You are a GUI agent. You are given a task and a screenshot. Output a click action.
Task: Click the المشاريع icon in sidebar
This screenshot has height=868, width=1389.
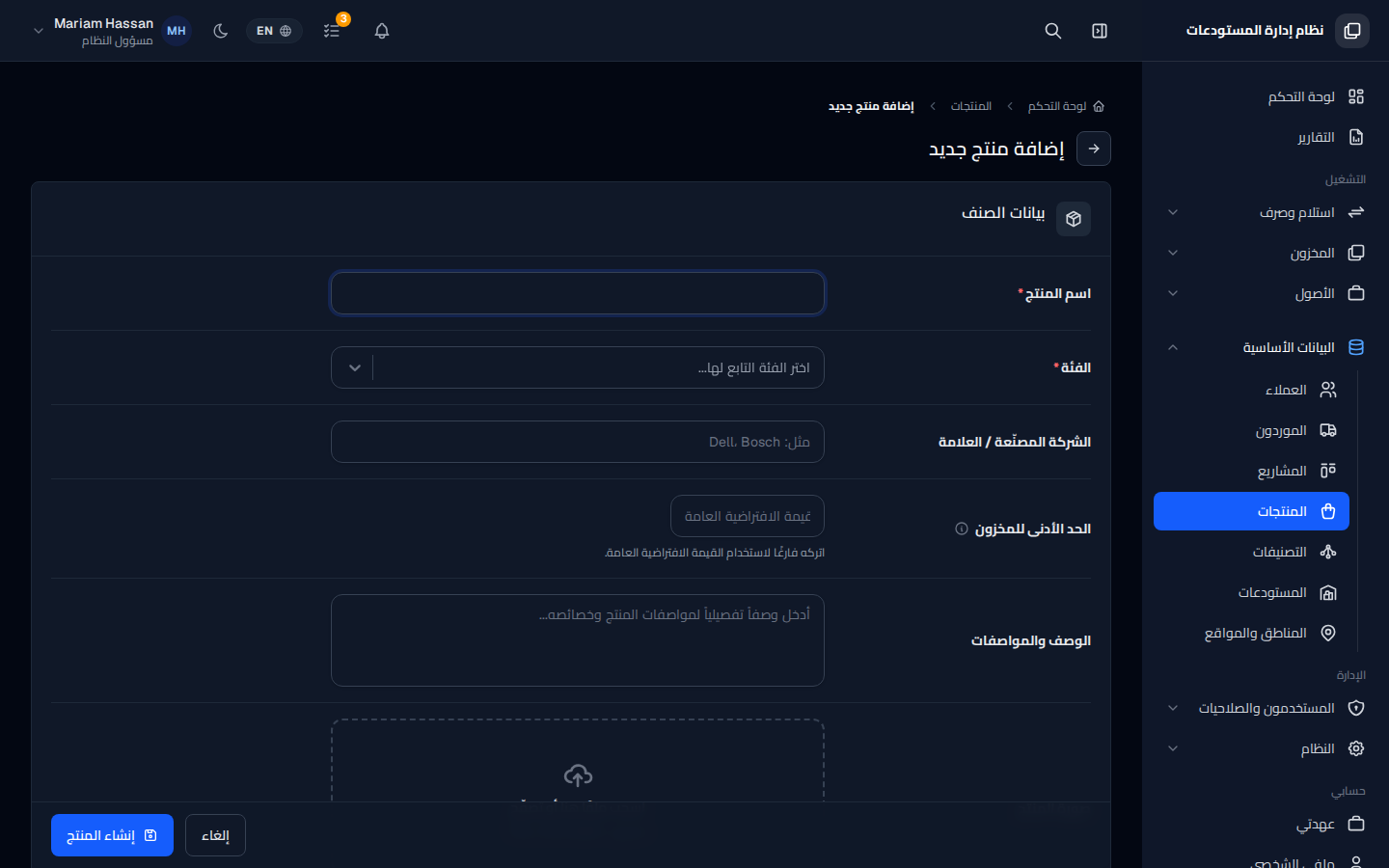tap(1328, 471)
